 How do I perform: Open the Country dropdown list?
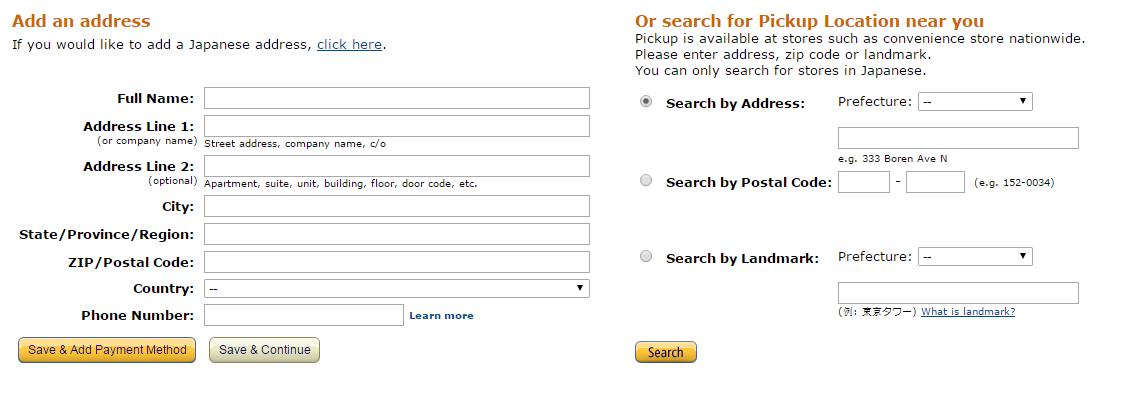click(397, 288)
